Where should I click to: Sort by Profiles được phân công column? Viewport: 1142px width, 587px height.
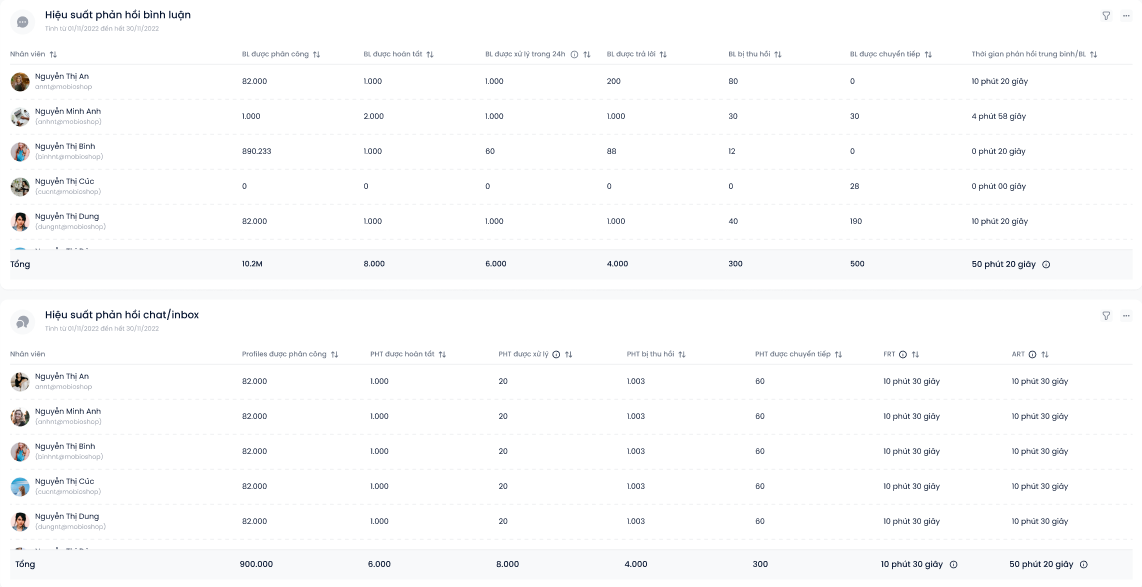pos(335,354)
